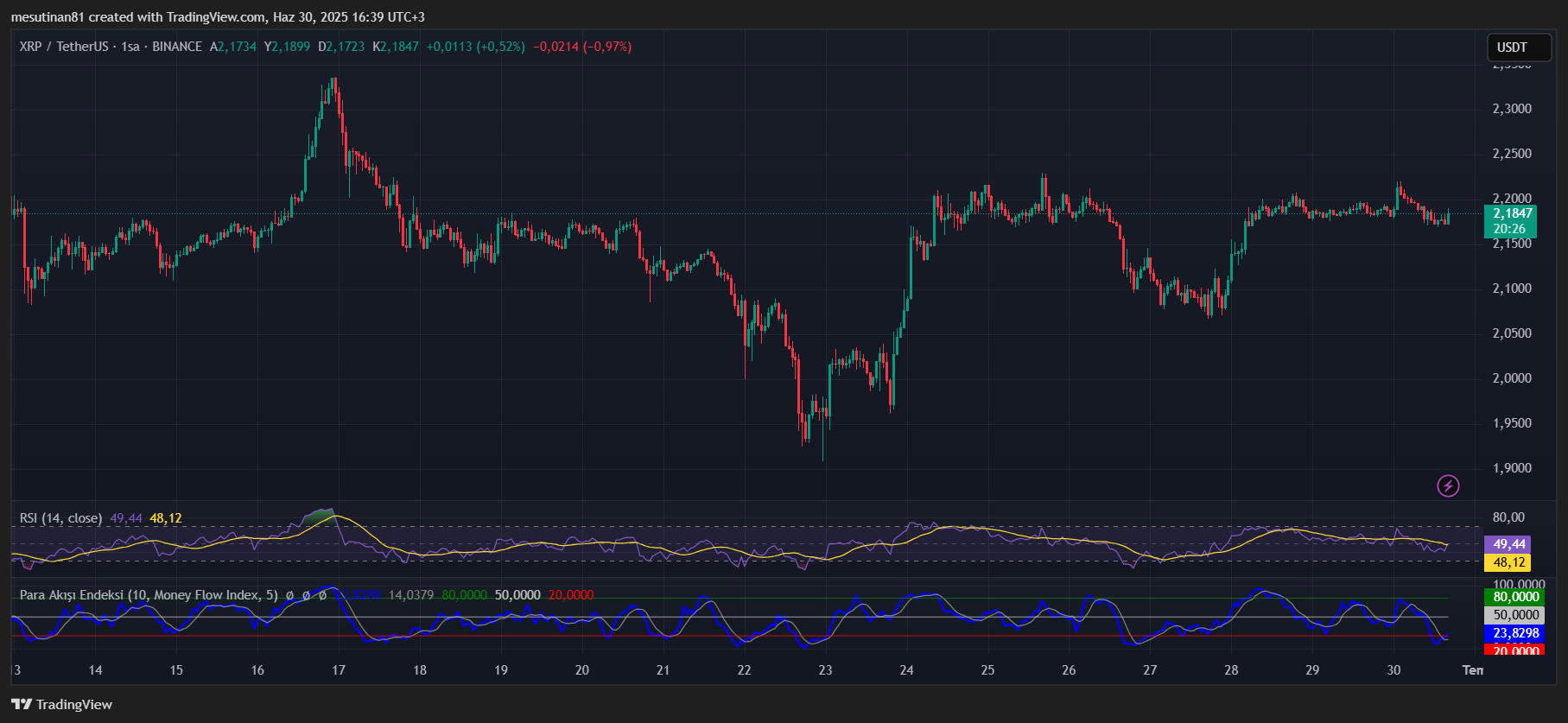Click the purple 49,44 RSI scale tag
The height and width of the screenshot is (723, 1568).
1508,544
